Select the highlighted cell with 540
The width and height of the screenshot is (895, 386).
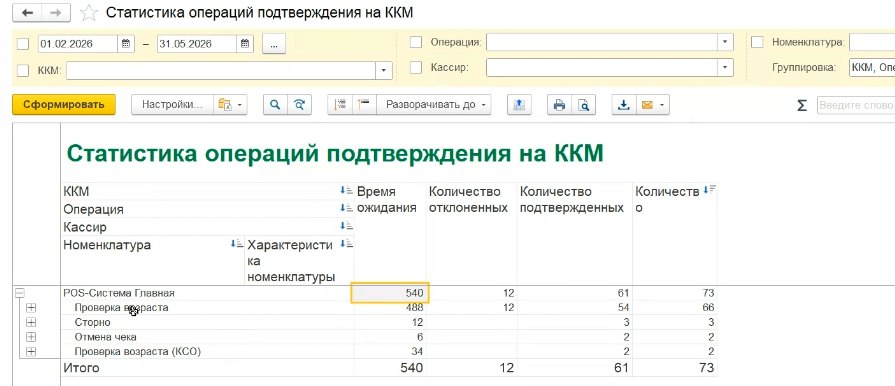390,293
